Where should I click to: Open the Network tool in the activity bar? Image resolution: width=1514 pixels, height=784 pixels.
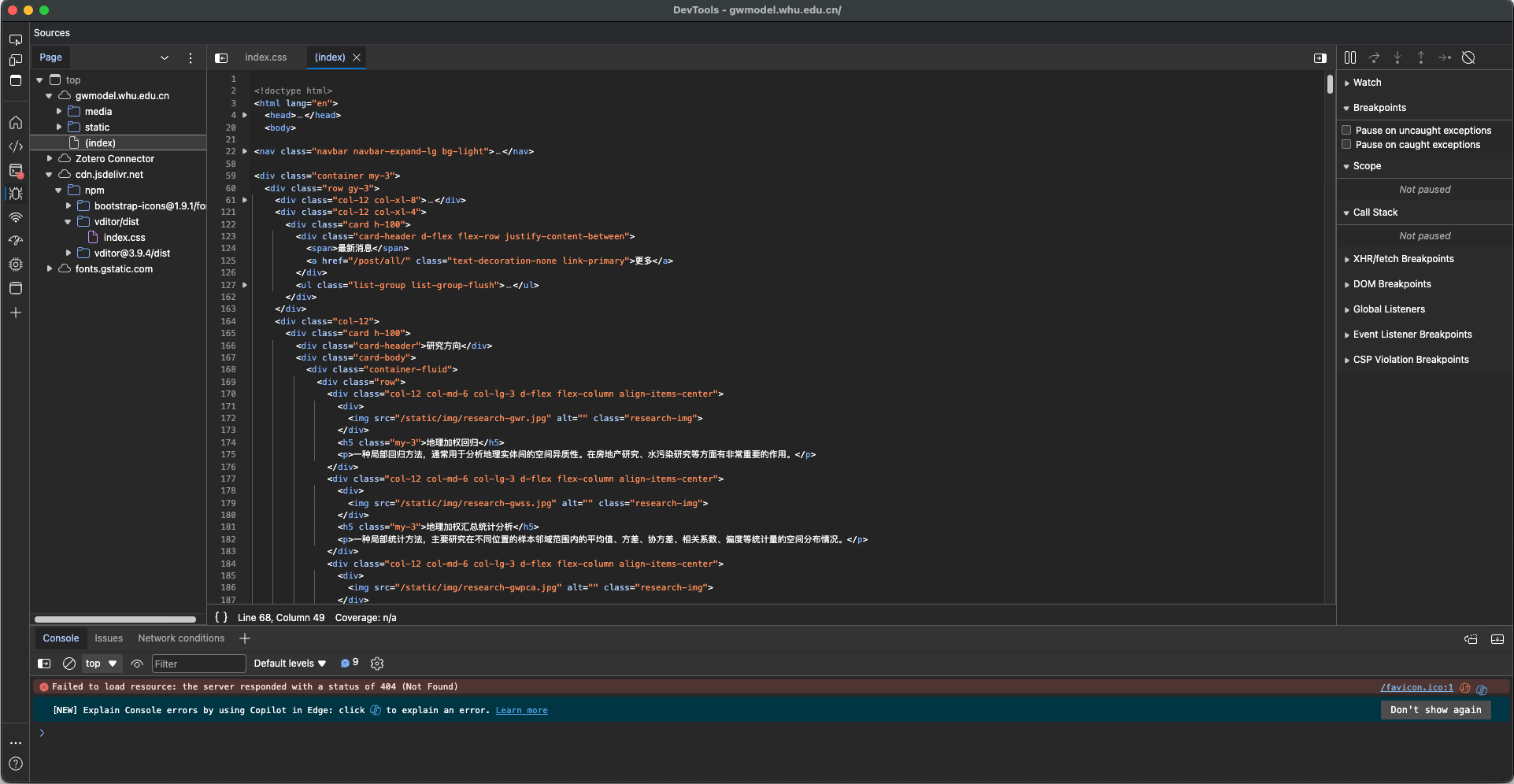[x=16, y=217]
